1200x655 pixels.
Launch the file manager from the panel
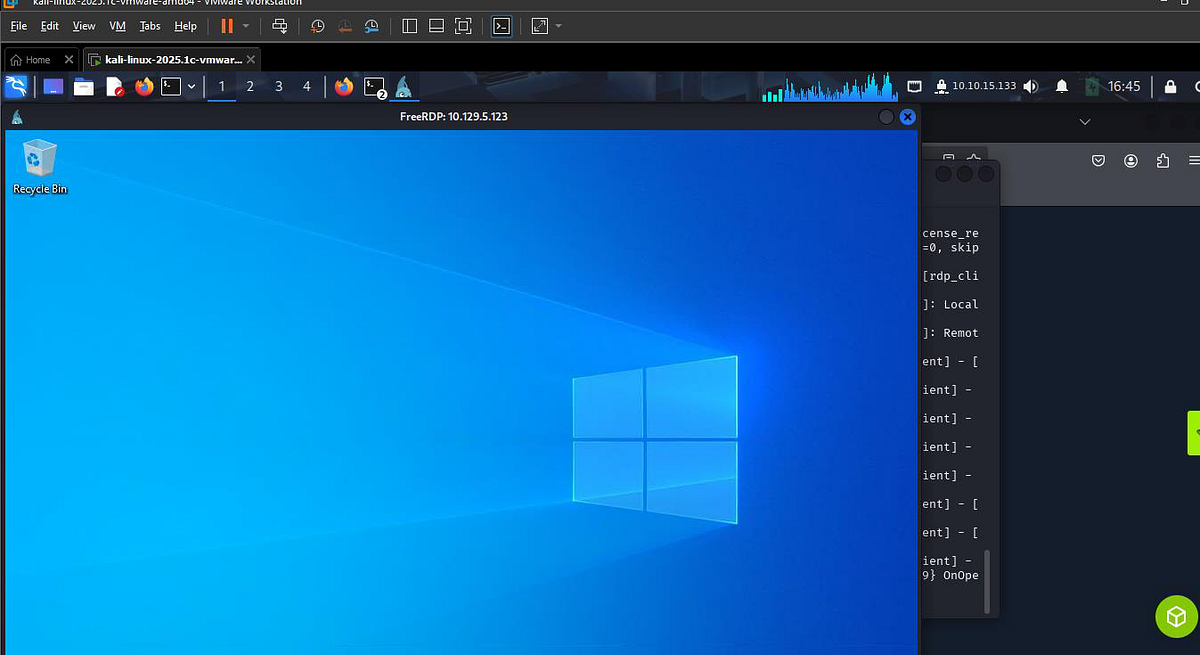83,87
